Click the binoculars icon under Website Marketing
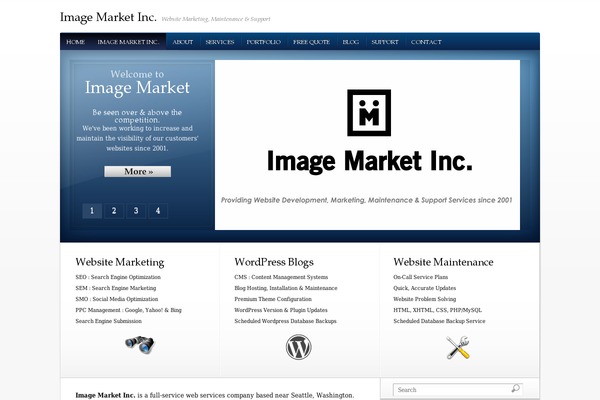The image size is (600, 400). coord(140,344)
